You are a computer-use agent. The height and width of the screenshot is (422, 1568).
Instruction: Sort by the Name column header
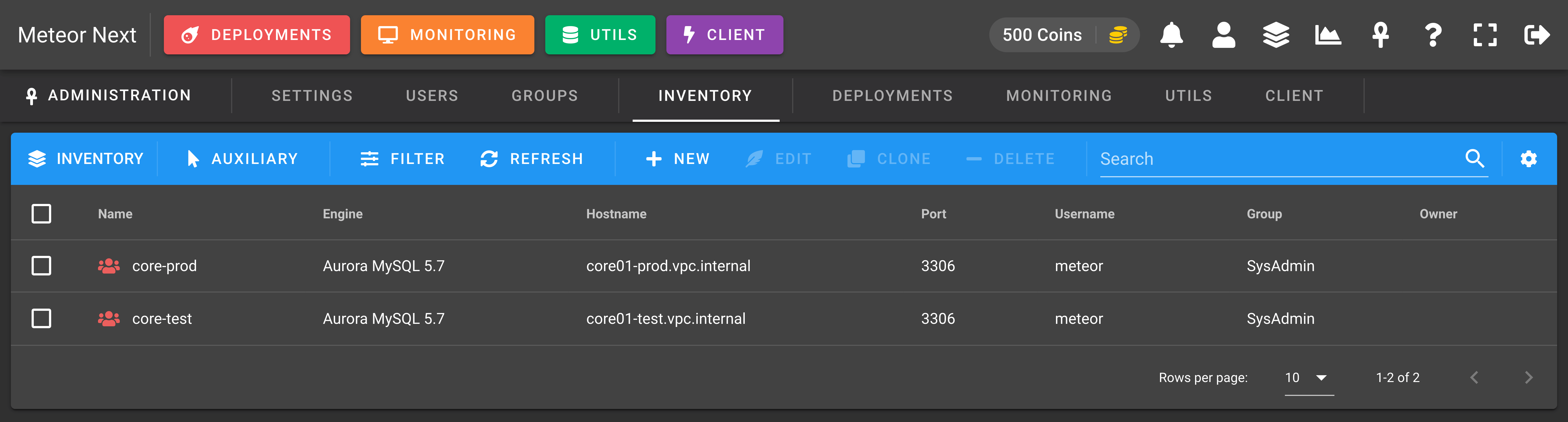(115, 214)
